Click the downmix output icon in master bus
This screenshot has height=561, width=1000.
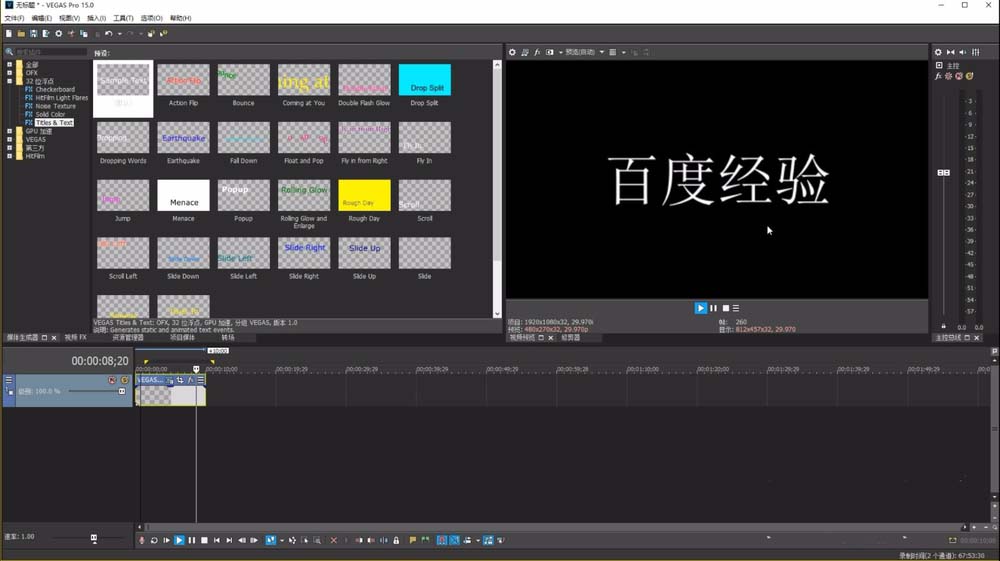tap(951, 52)
